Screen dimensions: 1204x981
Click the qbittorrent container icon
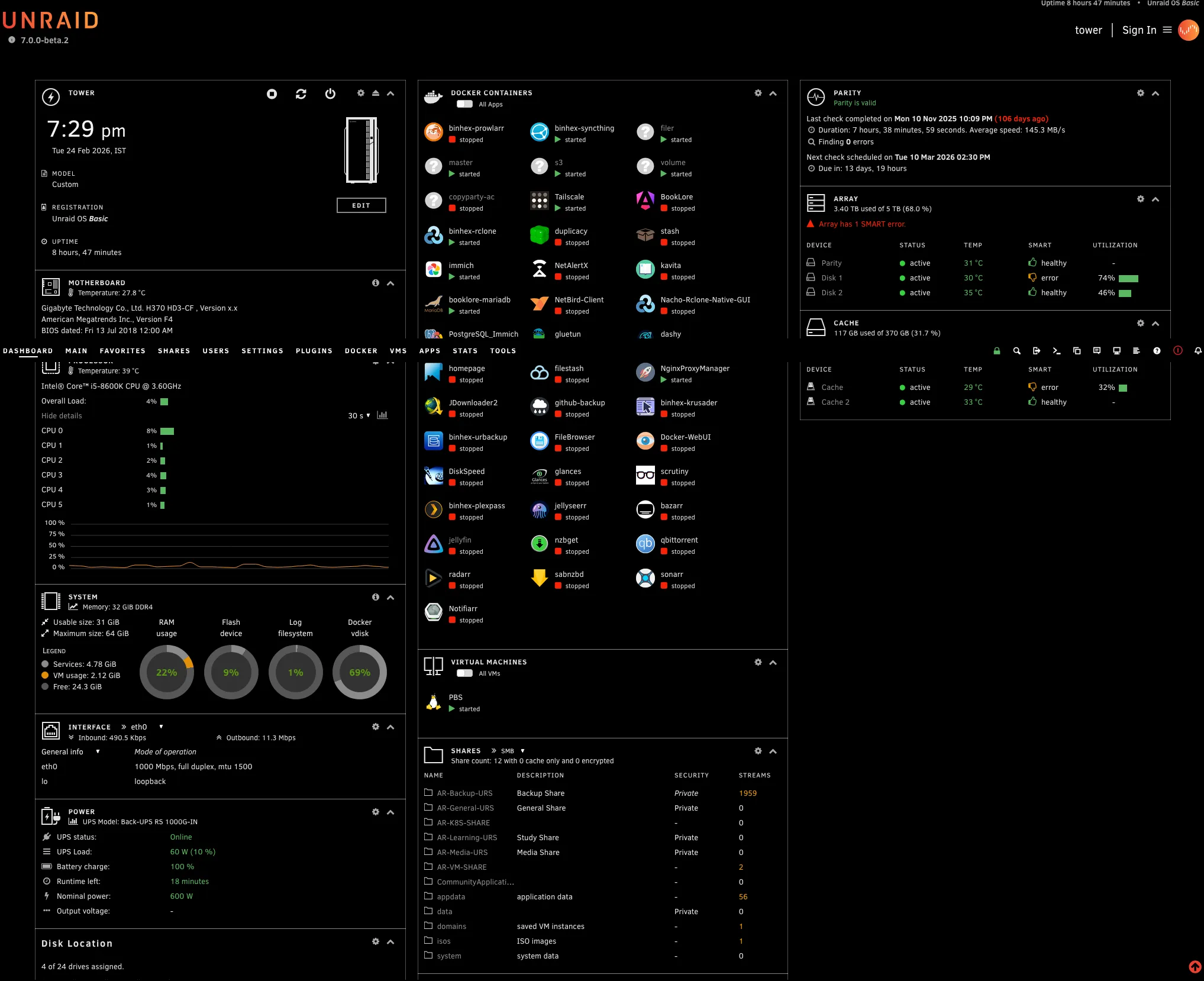pyautogui.click(x=645, y=544)
